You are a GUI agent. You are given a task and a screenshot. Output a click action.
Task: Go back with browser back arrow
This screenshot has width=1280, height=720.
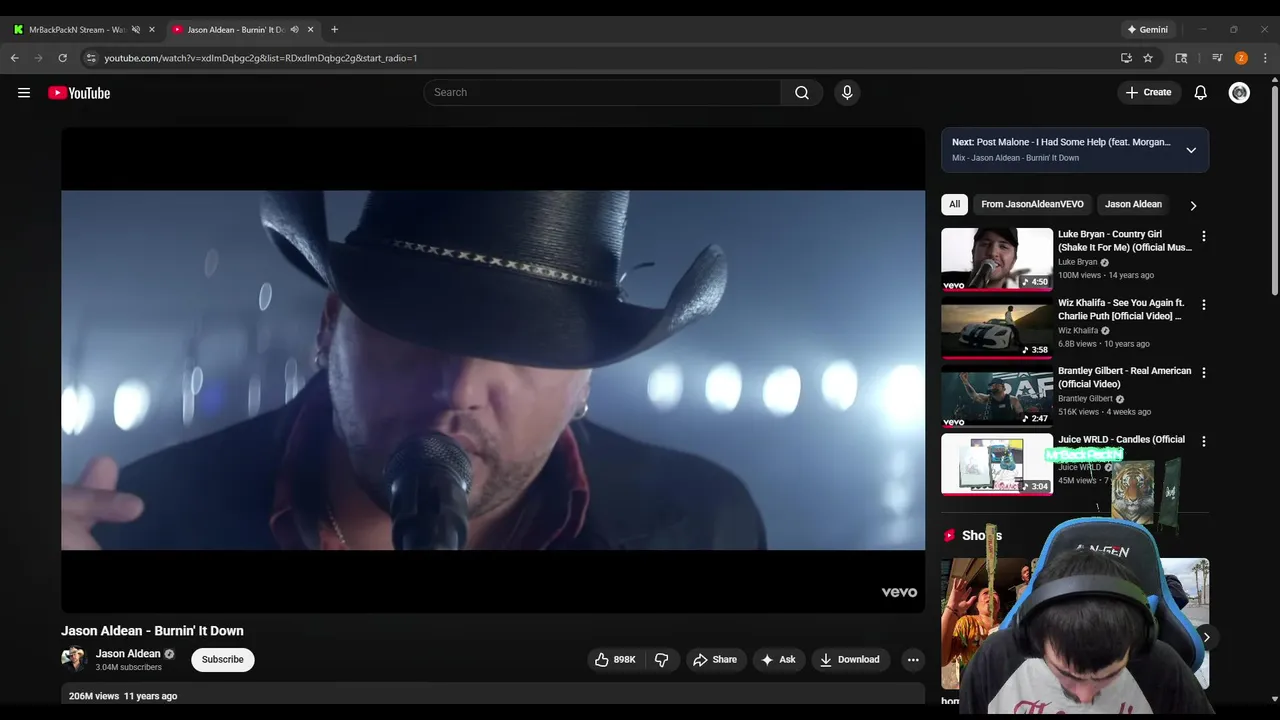tap(15, 58)
